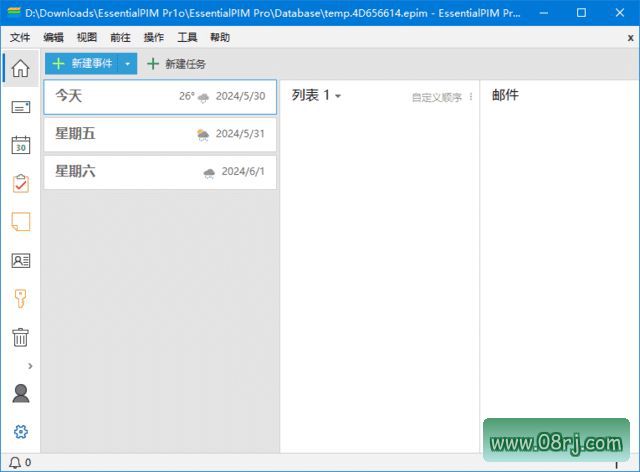This screenshot has height=472, width=640.
Task: Open the Contacts card sidebar icon
Action: pos(20,260)
